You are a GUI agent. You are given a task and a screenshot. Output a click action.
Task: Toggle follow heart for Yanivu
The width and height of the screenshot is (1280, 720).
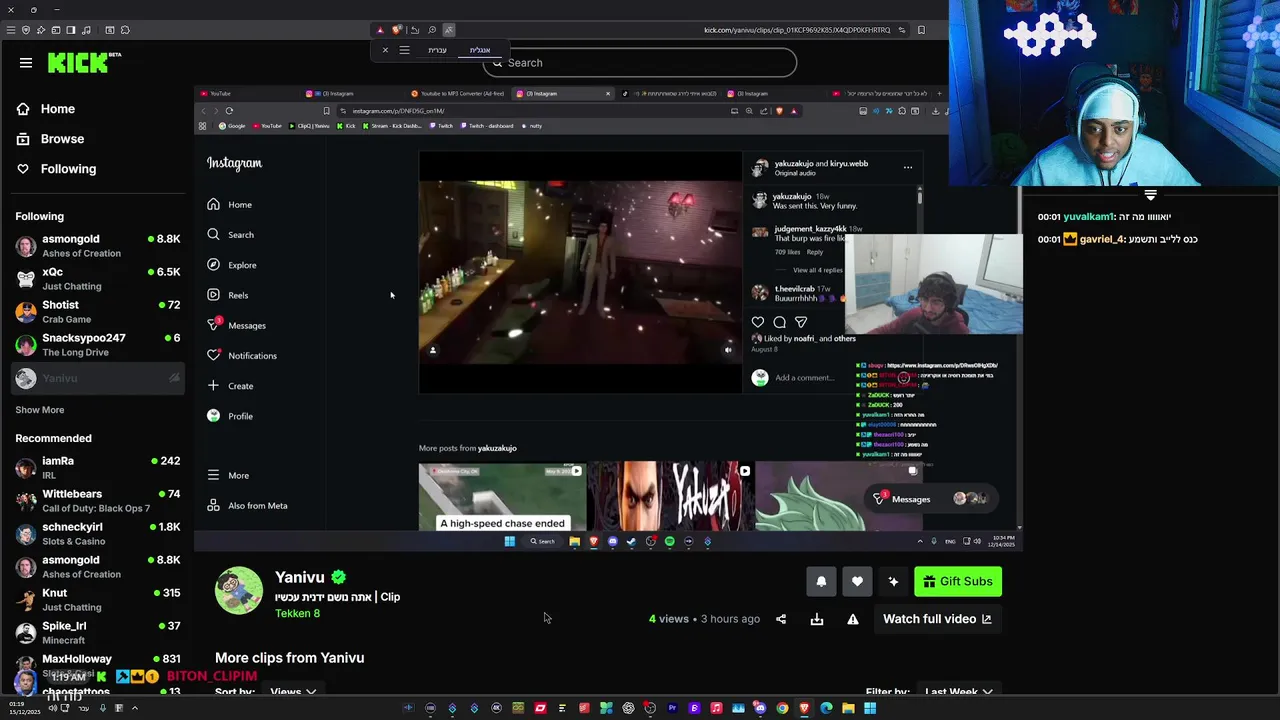tap(857, 582)
